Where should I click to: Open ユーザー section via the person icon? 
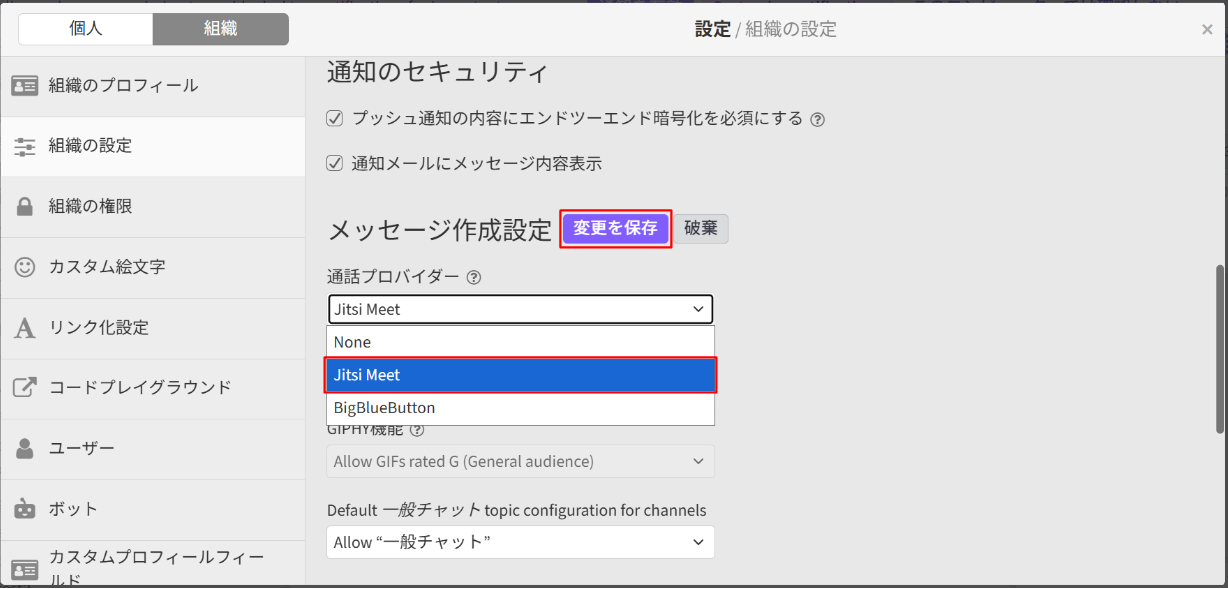pyautogui.click(x=26, y=449)
